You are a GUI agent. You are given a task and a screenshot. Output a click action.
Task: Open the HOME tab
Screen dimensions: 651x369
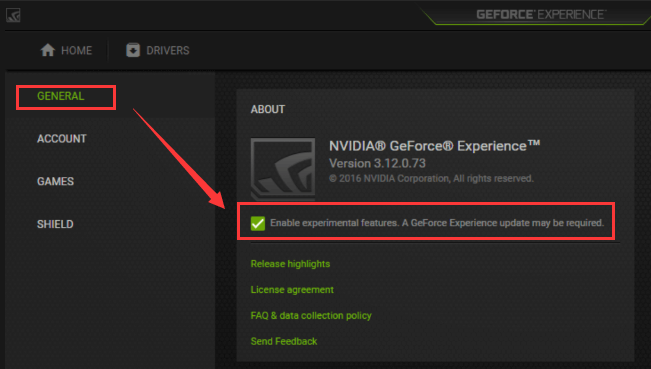[66, 50]
